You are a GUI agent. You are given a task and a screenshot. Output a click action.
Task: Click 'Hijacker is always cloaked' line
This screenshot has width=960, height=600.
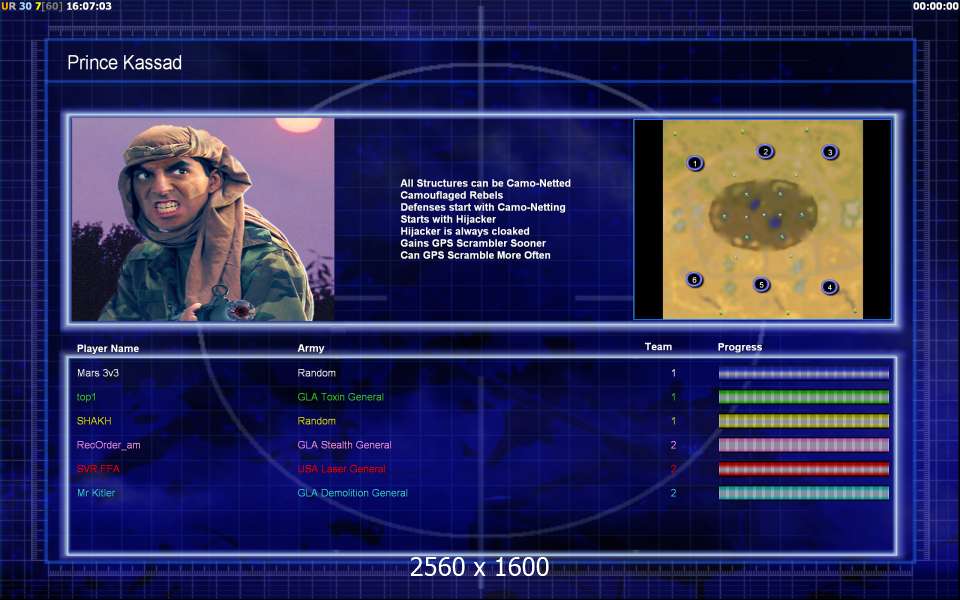pos(465,231)
